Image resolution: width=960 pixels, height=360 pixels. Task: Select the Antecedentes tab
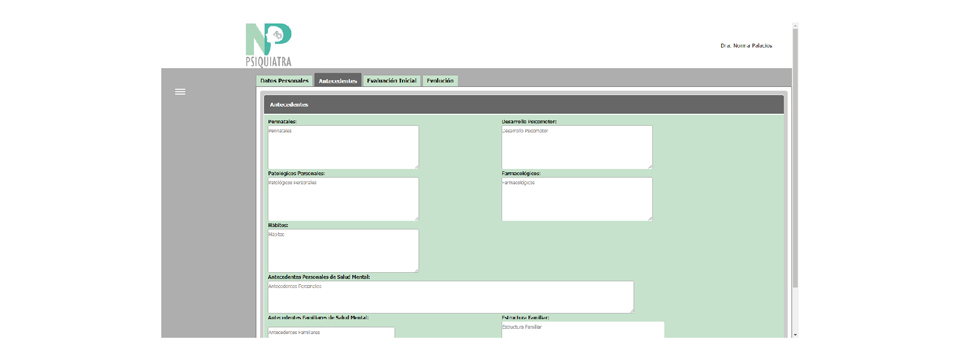click(338, 81)
